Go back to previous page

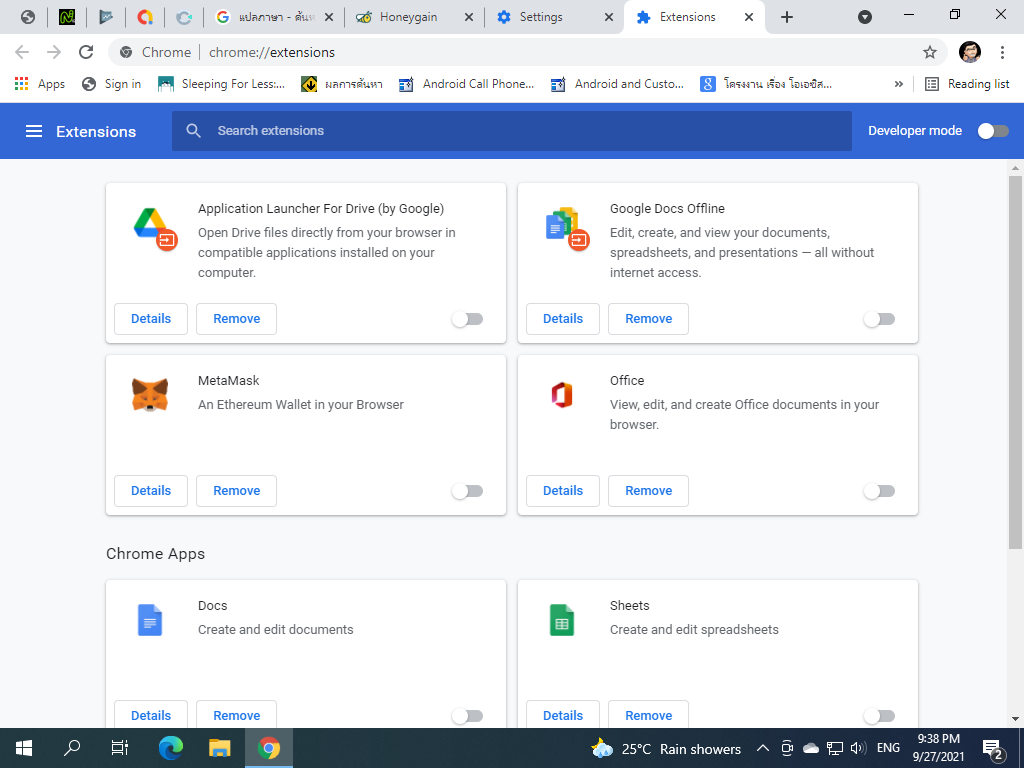22,52
